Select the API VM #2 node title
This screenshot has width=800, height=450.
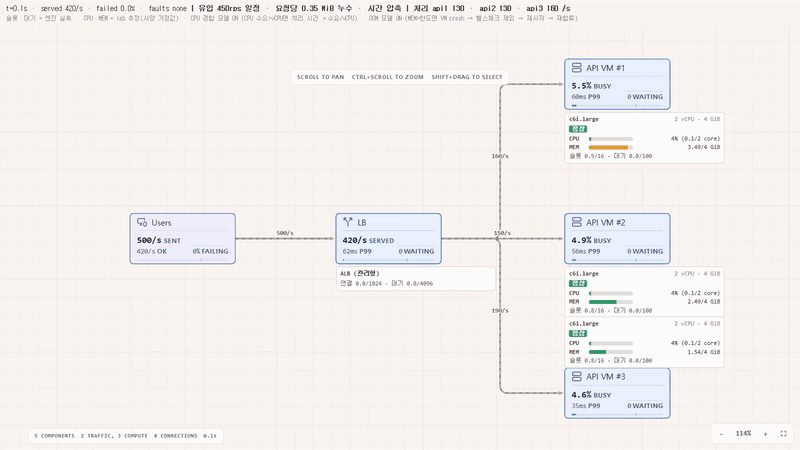pos(606,222)
